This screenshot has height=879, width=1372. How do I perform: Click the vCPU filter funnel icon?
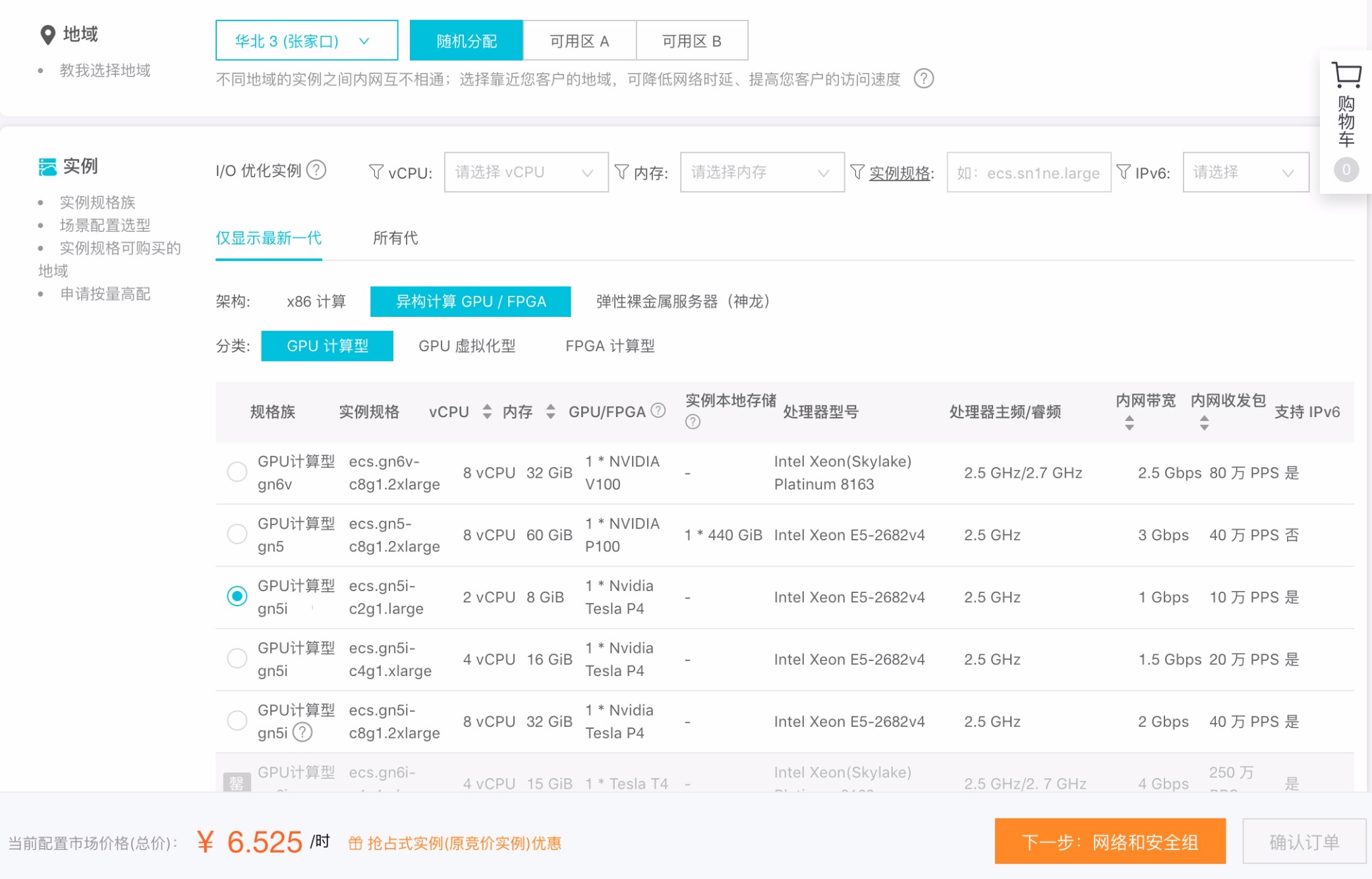(376, 172)
